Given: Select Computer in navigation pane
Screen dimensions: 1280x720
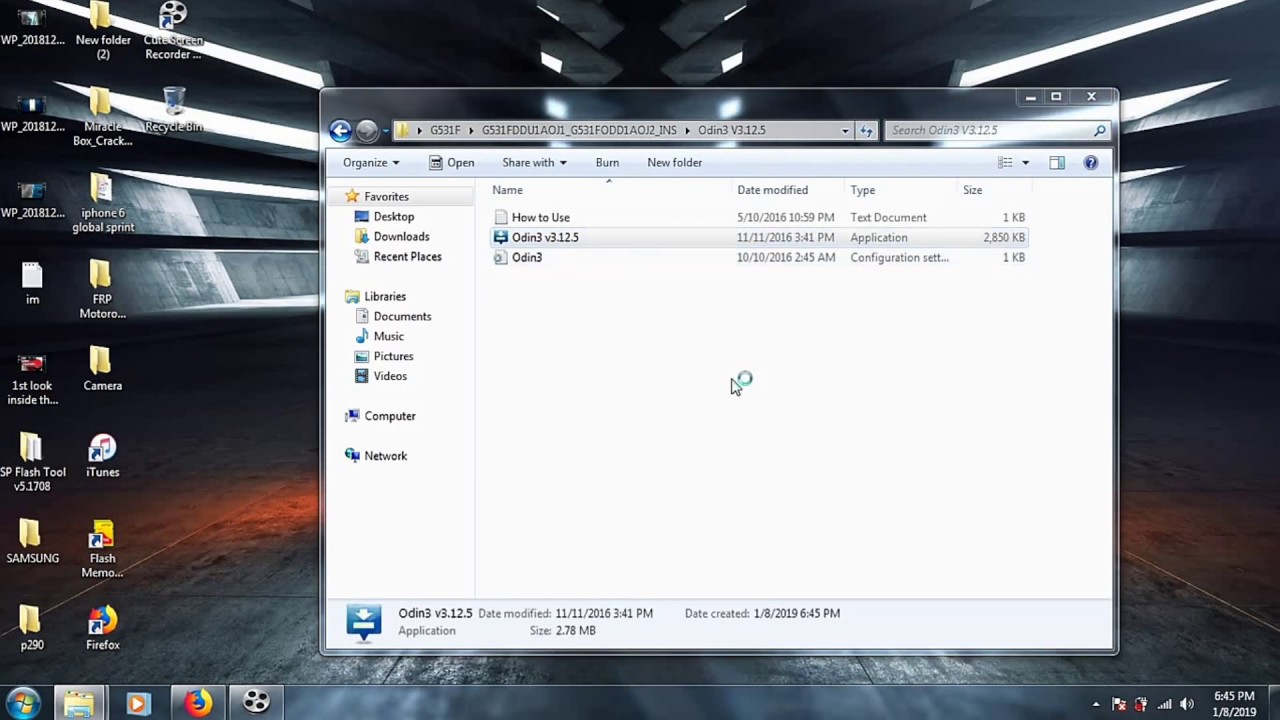Looking at the screenshot, I should pyautogui.click(x=389, y=416).
